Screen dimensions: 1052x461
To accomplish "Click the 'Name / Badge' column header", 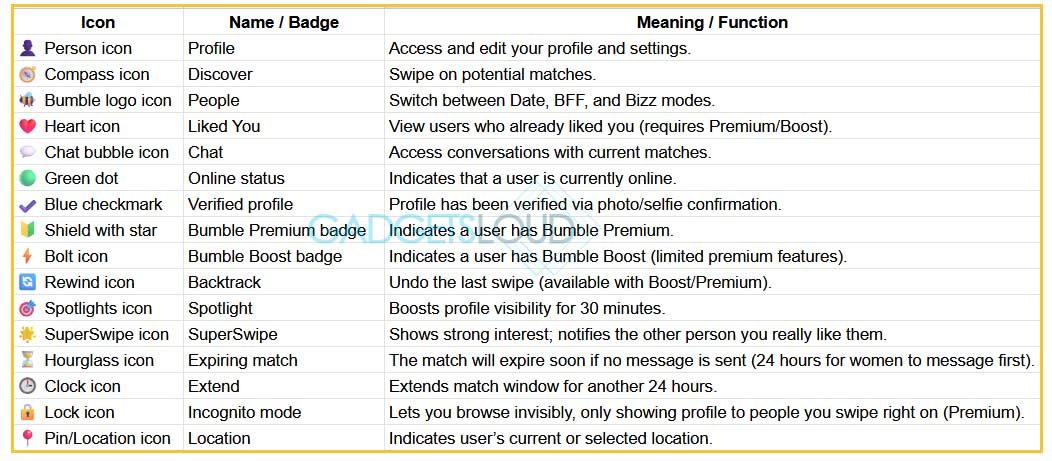I will coord(284,22).
